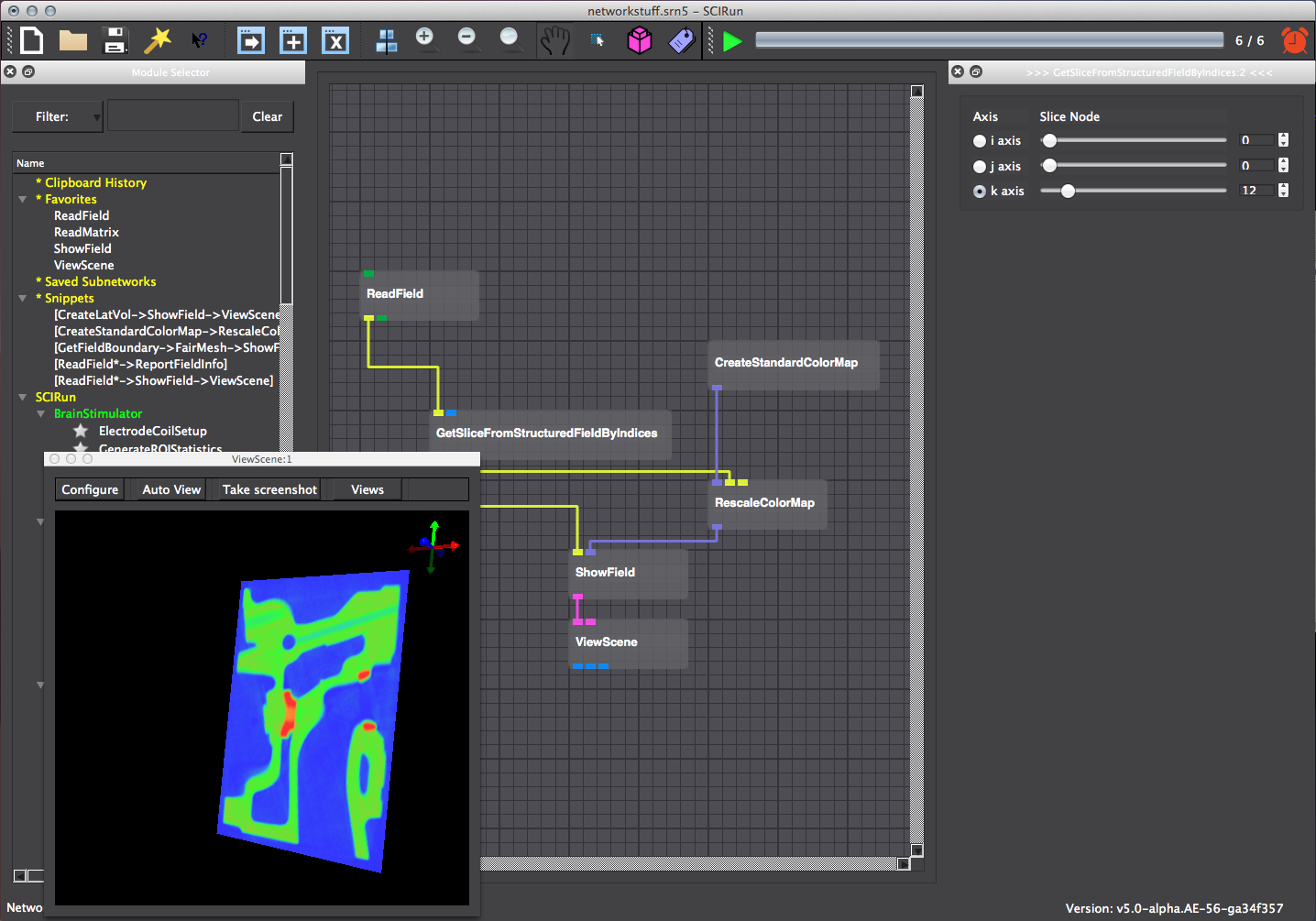Viewport: 1316px width, 921px height.
Task: Select the k axis radio button
Action: tap(980, 192)
